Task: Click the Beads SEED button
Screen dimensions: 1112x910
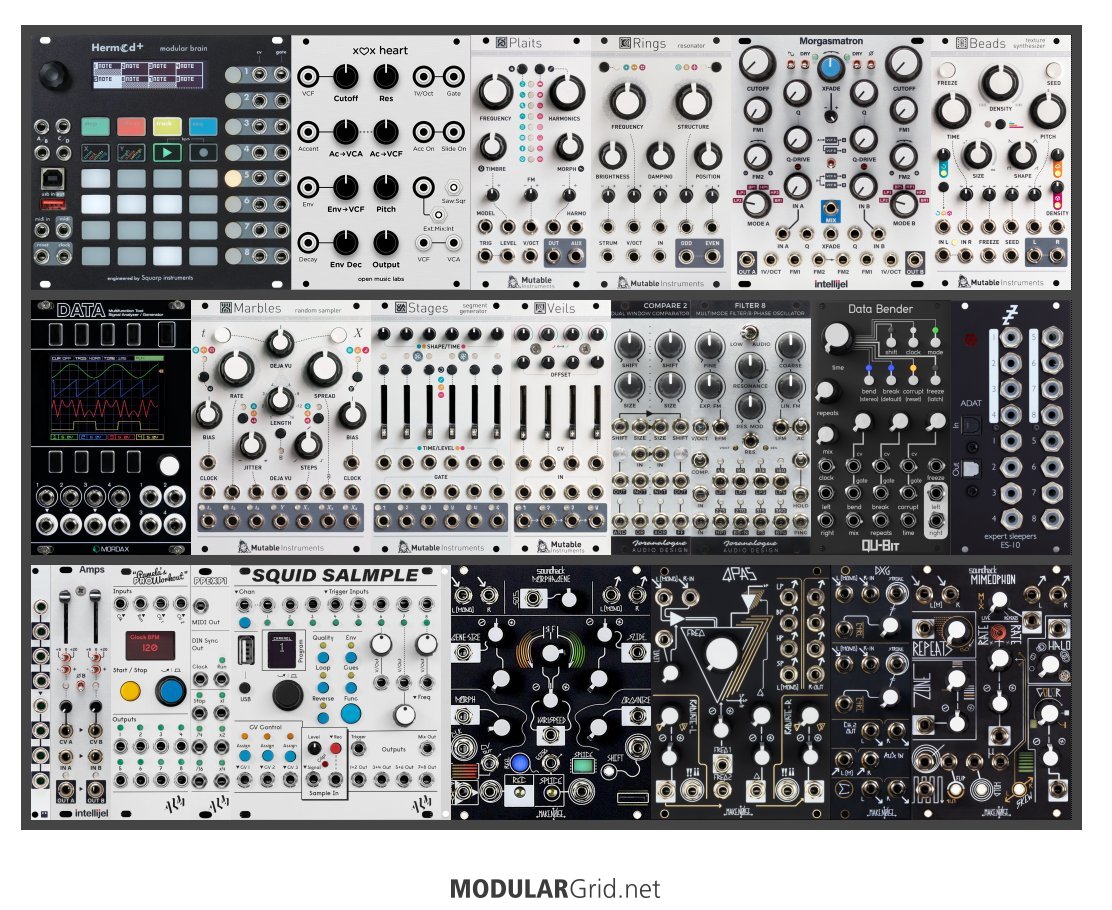Action: click(x=1053, y=70)
